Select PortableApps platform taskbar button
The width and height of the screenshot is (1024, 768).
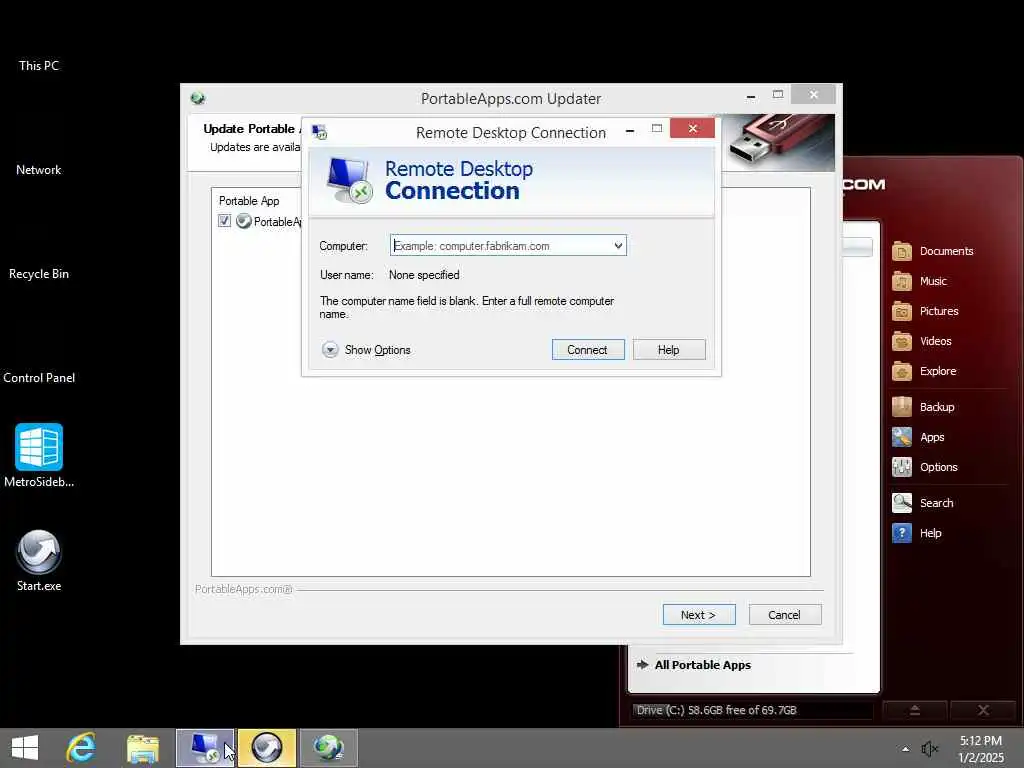[267, 748]
